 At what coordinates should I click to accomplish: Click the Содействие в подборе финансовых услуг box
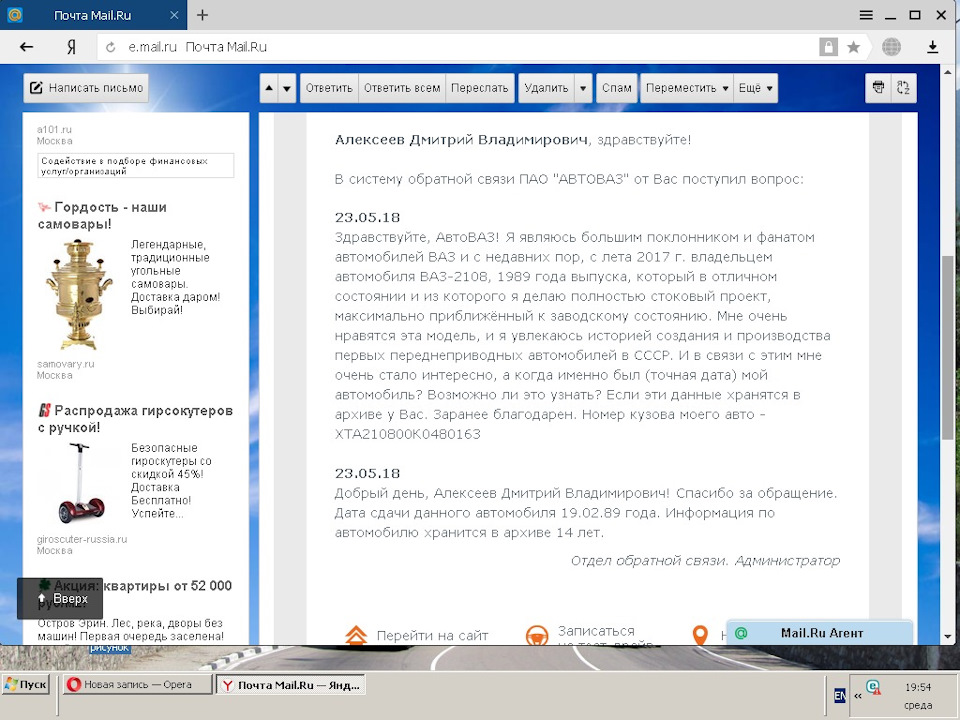tap(135, 165)
